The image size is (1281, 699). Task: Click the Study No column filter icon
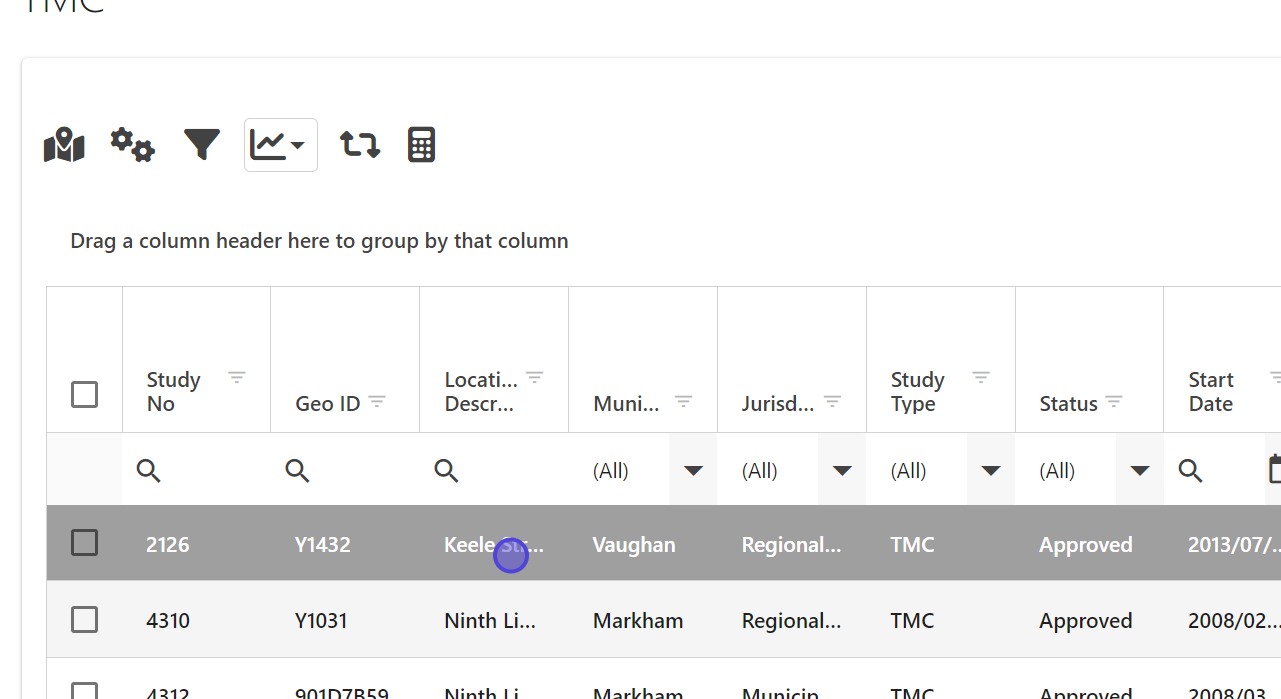236,377
